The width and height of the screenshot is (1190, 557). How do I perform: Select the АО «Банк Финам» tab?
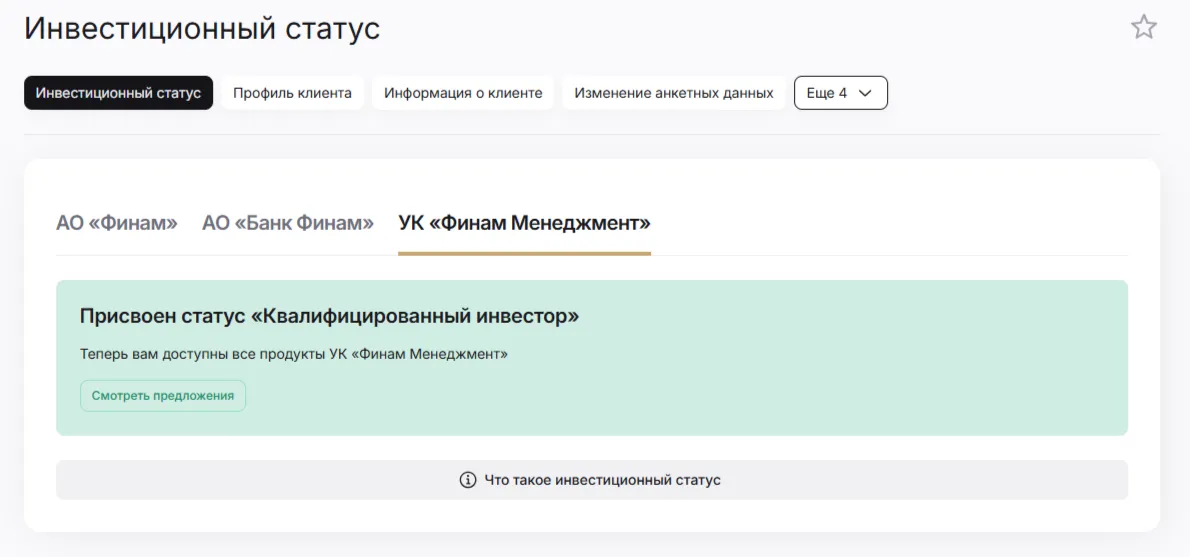click(288, 223)
